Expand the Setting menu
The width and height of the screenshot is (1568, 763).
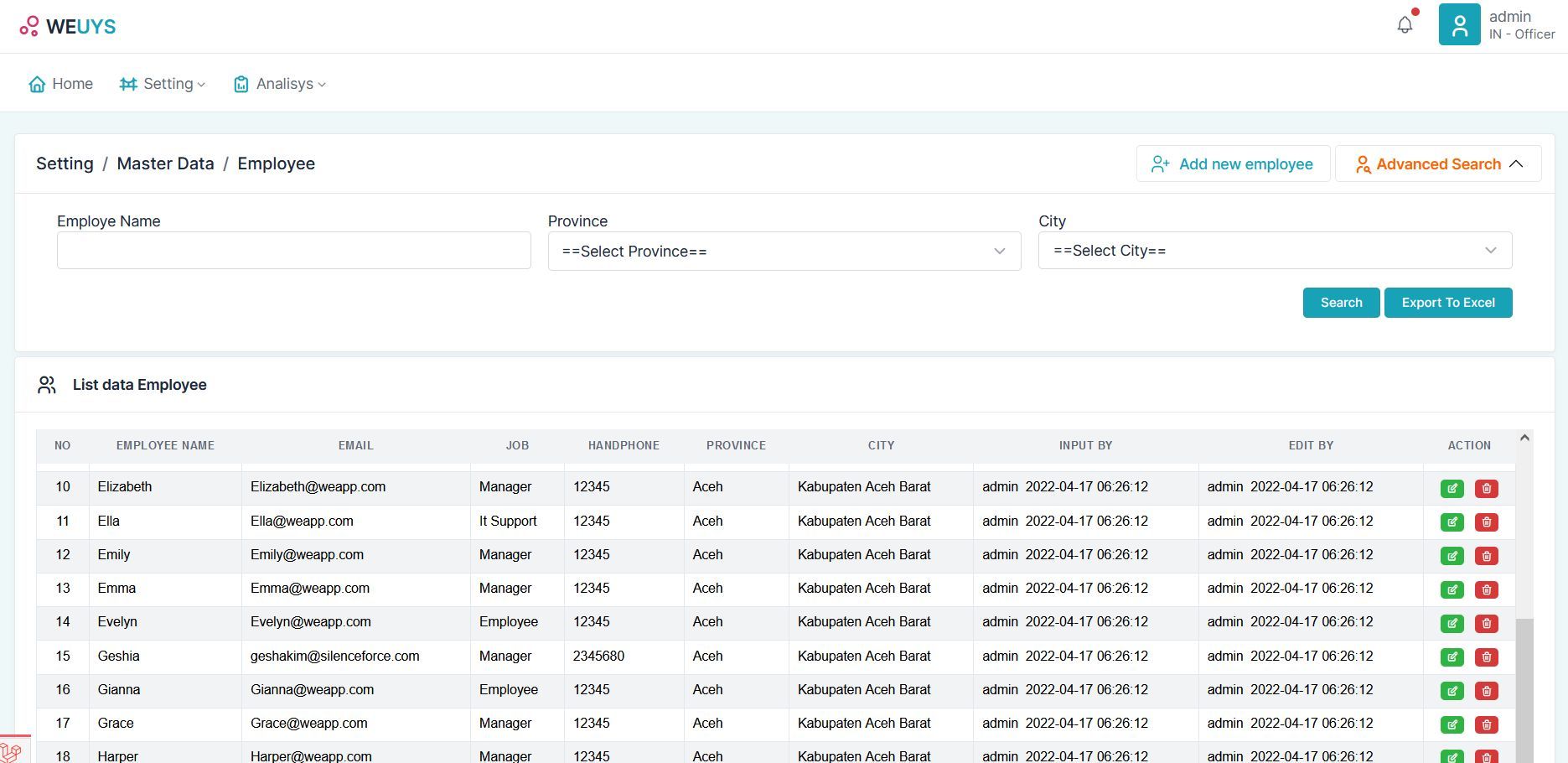pyautogui.click(x=163, y=84)
